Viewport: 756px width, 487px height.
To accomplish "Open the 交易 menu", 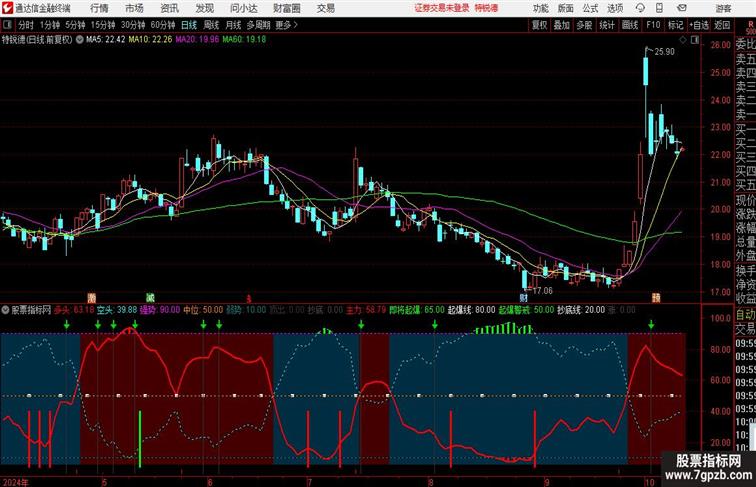I will pos(325,8).
